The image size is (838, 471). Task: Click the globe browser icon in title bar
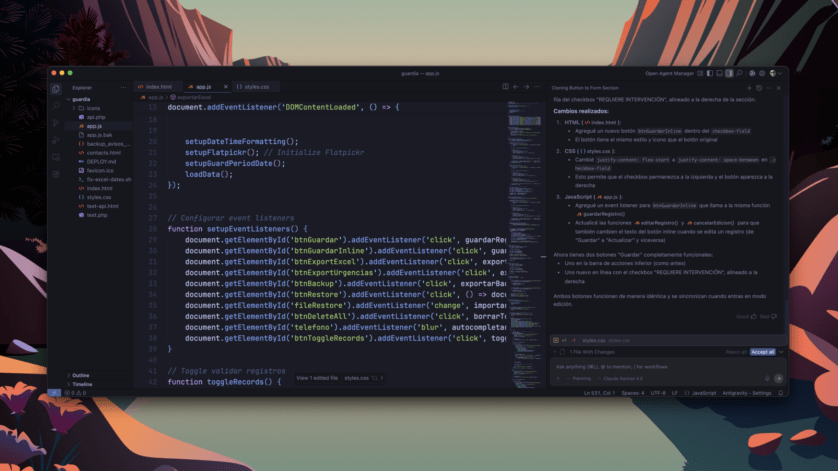click(x=752, y=73)
